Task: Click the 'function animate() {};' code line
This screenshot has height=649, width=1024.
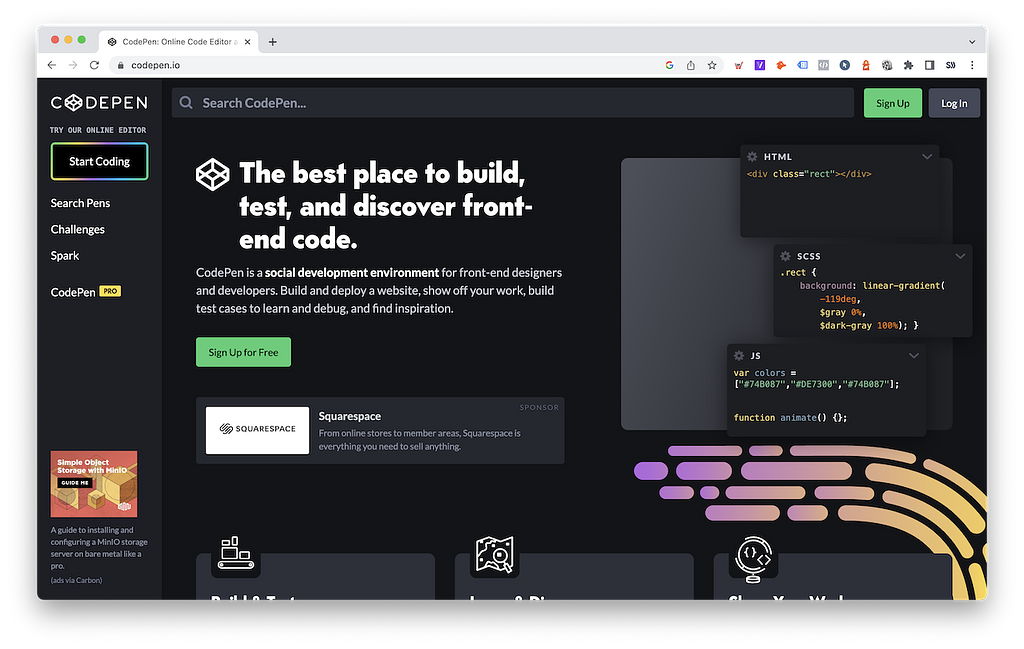Action: (790, 417)
